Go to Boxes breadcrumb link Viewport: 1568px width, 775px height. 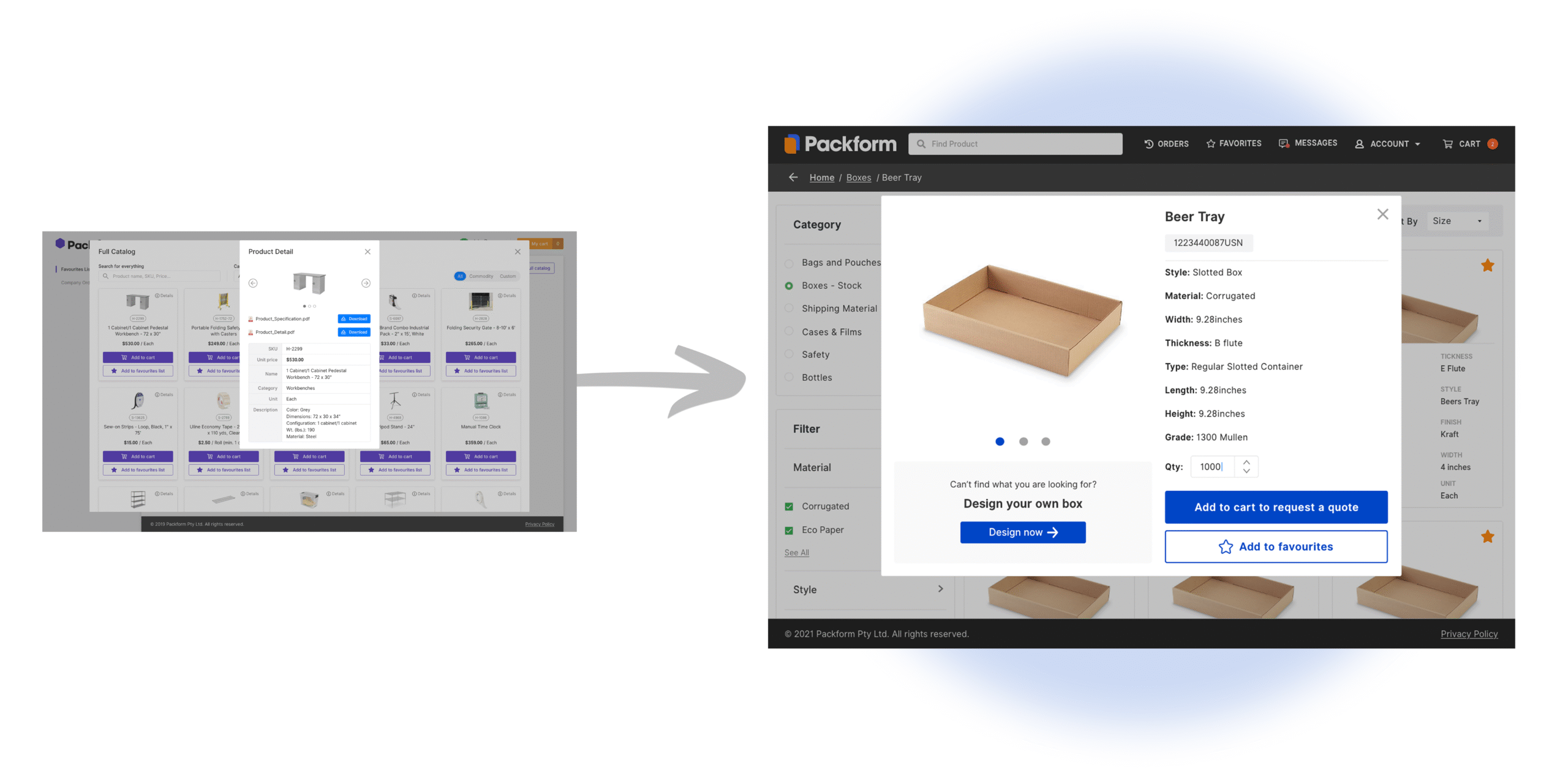coord(858,178)
